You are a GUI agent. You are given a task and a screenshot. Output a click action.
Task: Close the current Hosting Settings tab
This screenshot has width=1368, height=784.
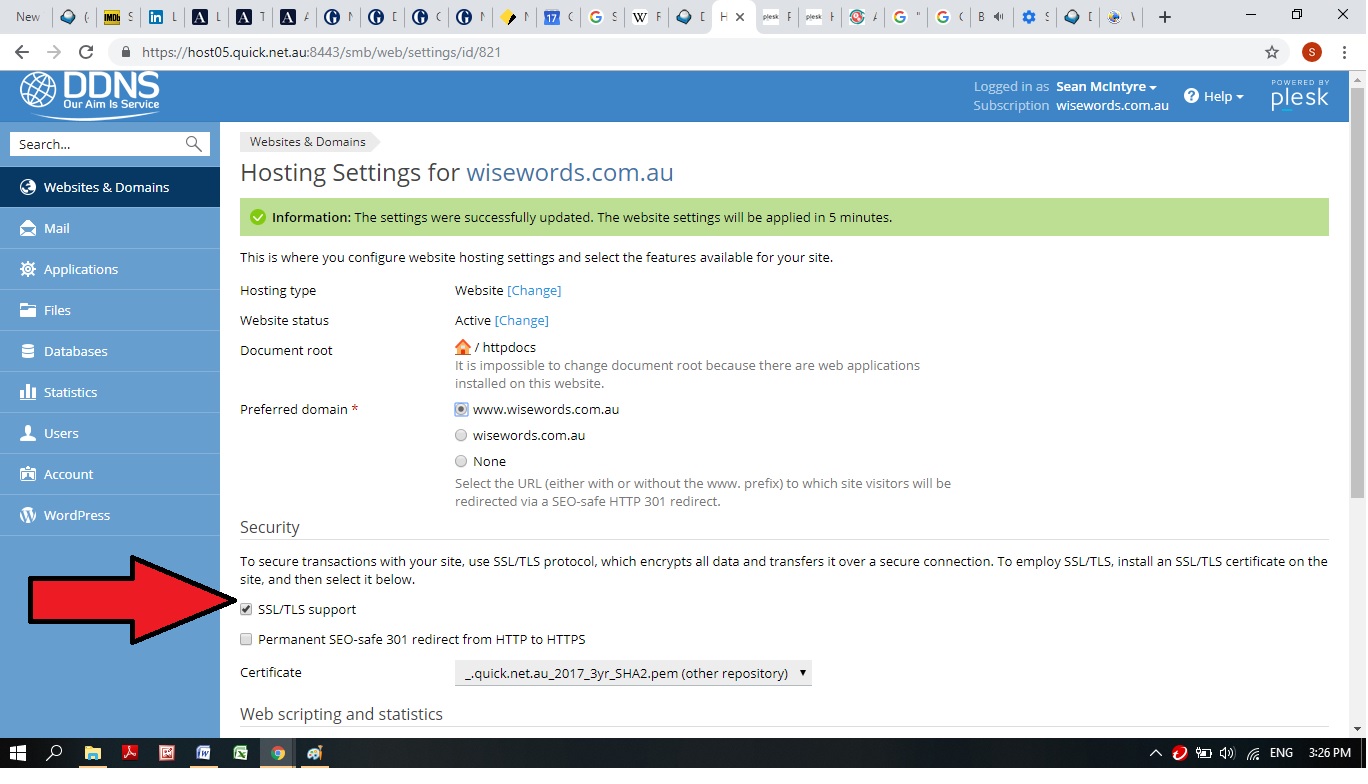click(740, 17)
